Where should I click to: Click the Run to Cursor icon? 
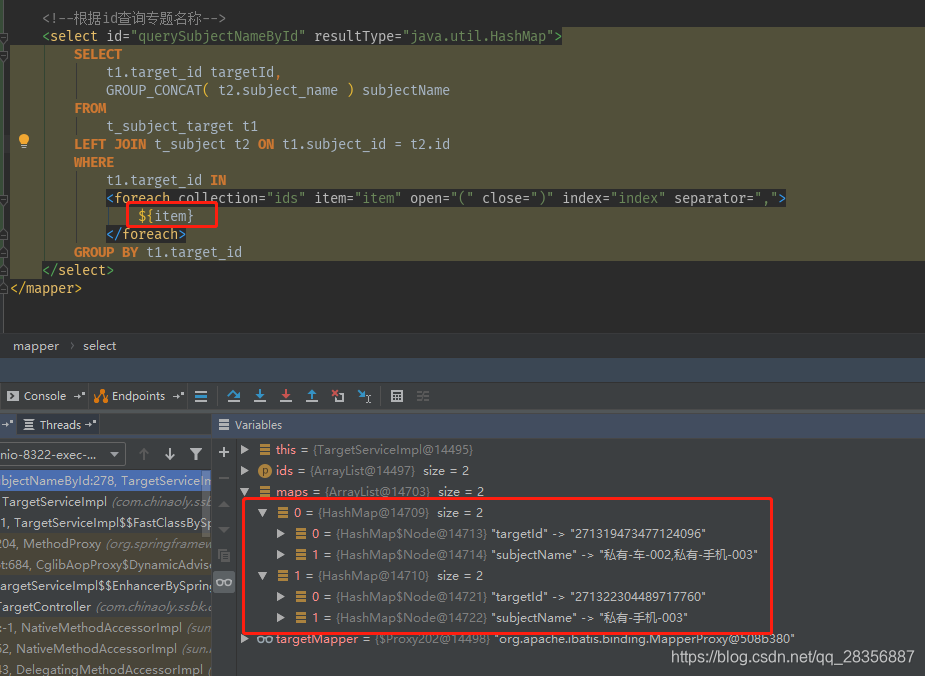click(x=365, y=396)
